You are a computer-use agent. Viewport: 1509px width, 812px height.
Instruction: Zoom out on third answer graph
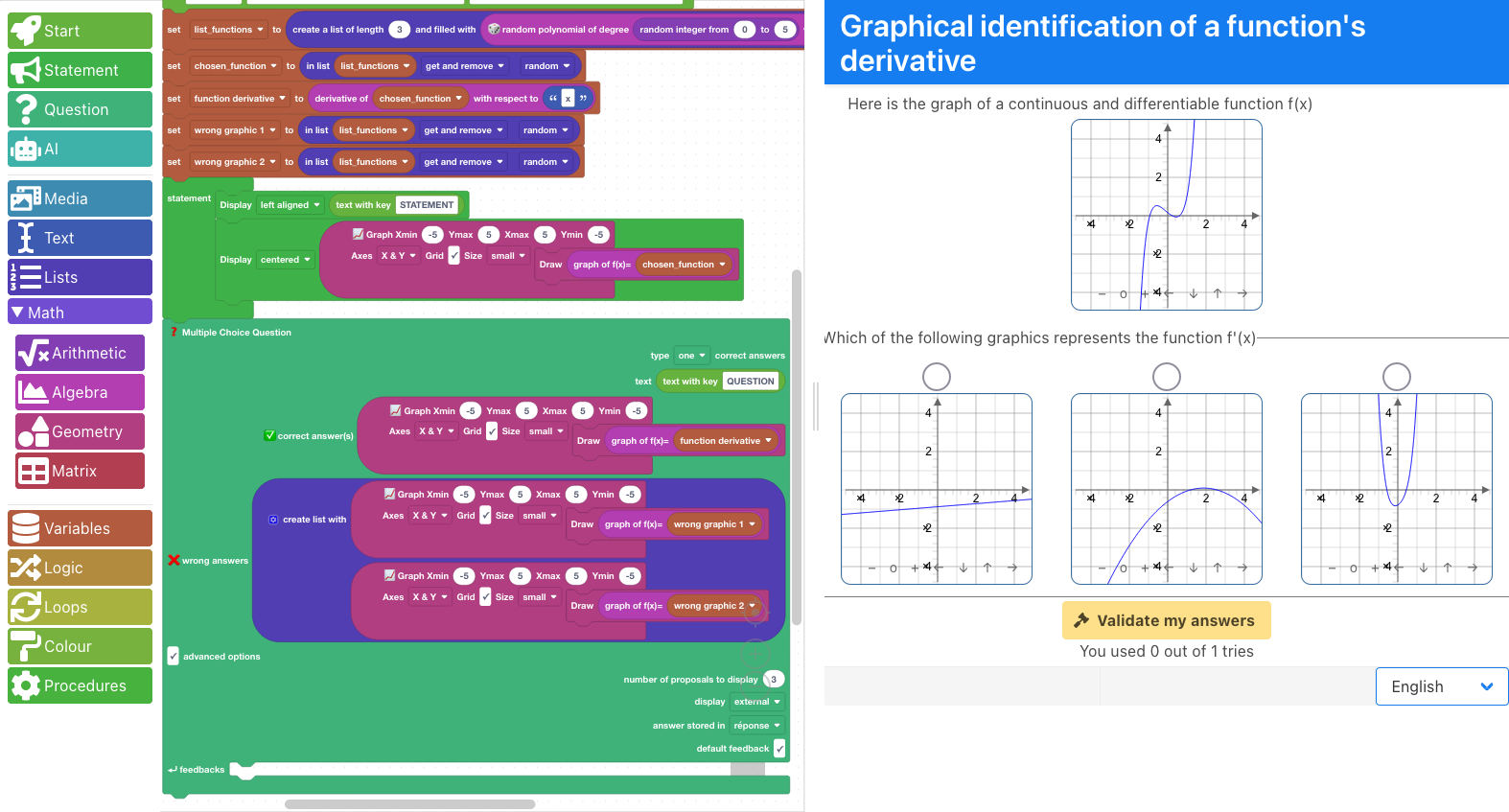point(1332,568)
